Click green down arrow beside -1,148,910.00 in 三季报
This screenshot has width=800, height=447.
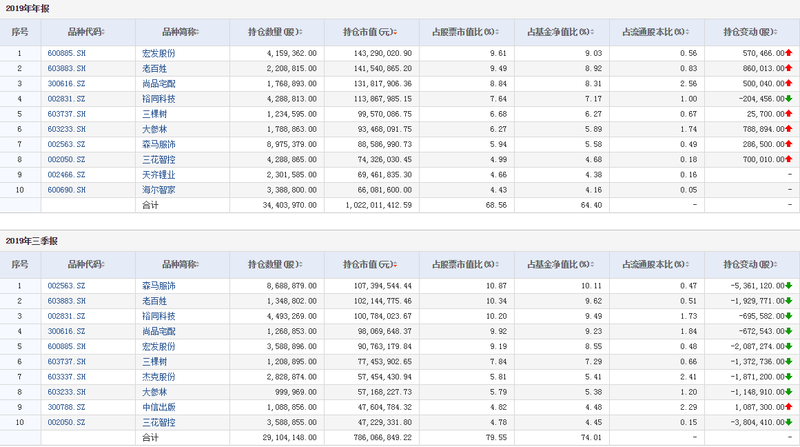pos(789,392)
